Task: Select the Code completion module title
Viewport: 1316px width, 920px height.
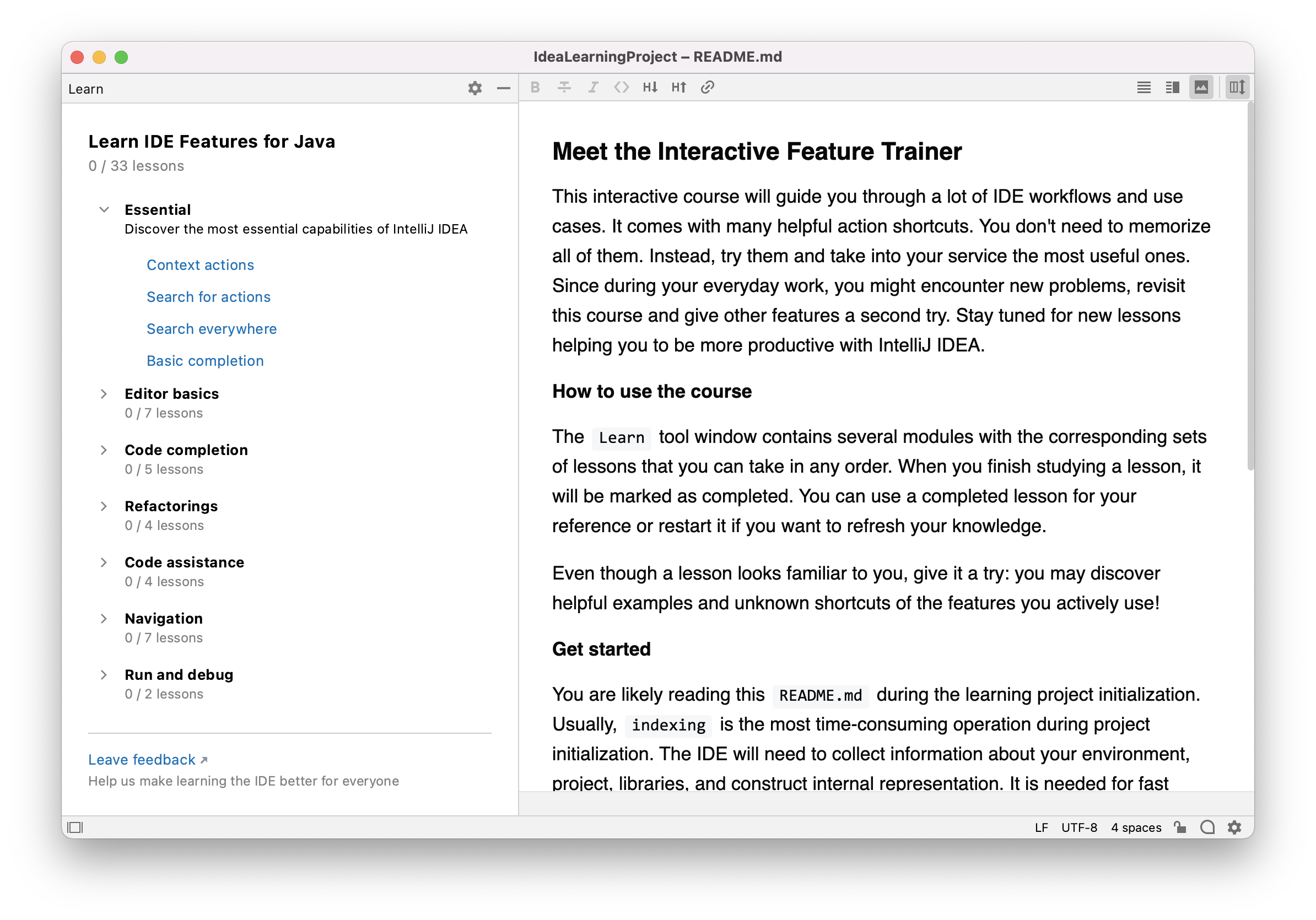Action: [x=186, y=450]
